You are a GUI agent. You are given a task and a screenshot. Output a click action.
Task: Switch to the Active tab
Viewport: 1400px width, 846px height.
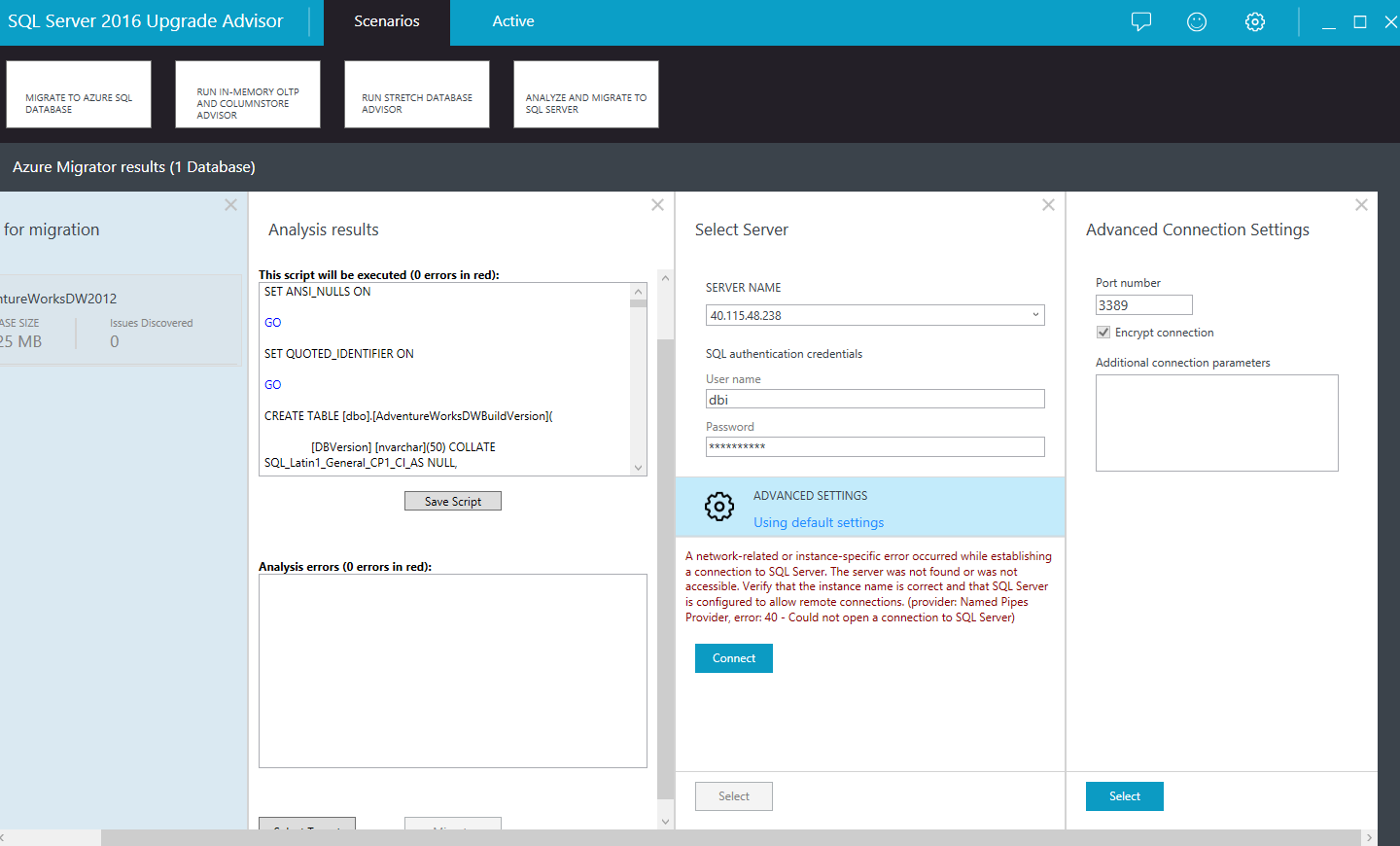point(513,21)
